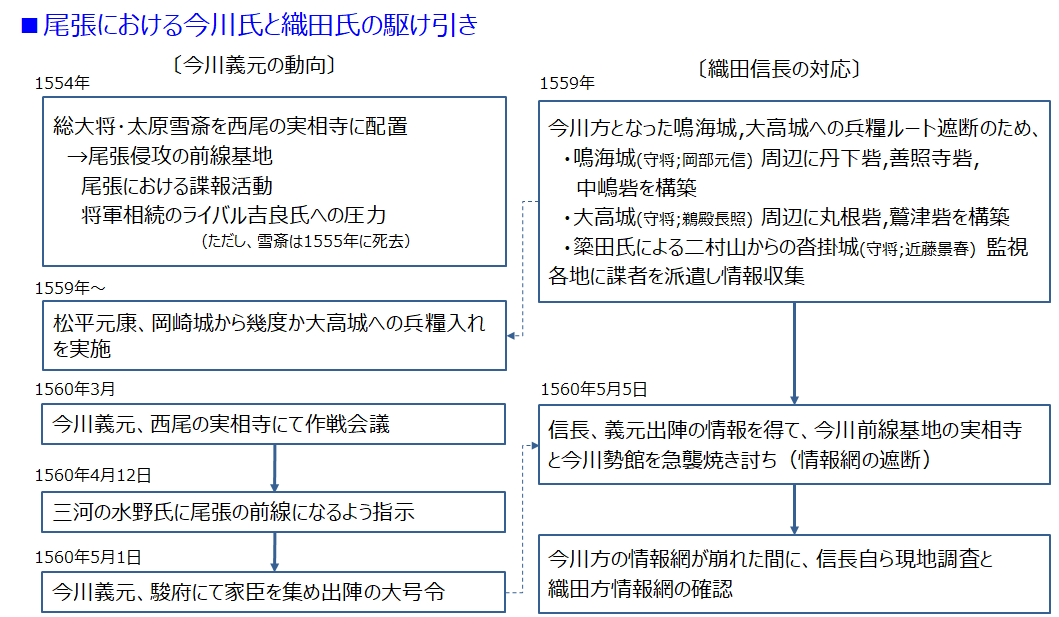Select the 〔今川義元の動向〕 column header
This screenshot has height=617, width=1059.
[252, 65]
